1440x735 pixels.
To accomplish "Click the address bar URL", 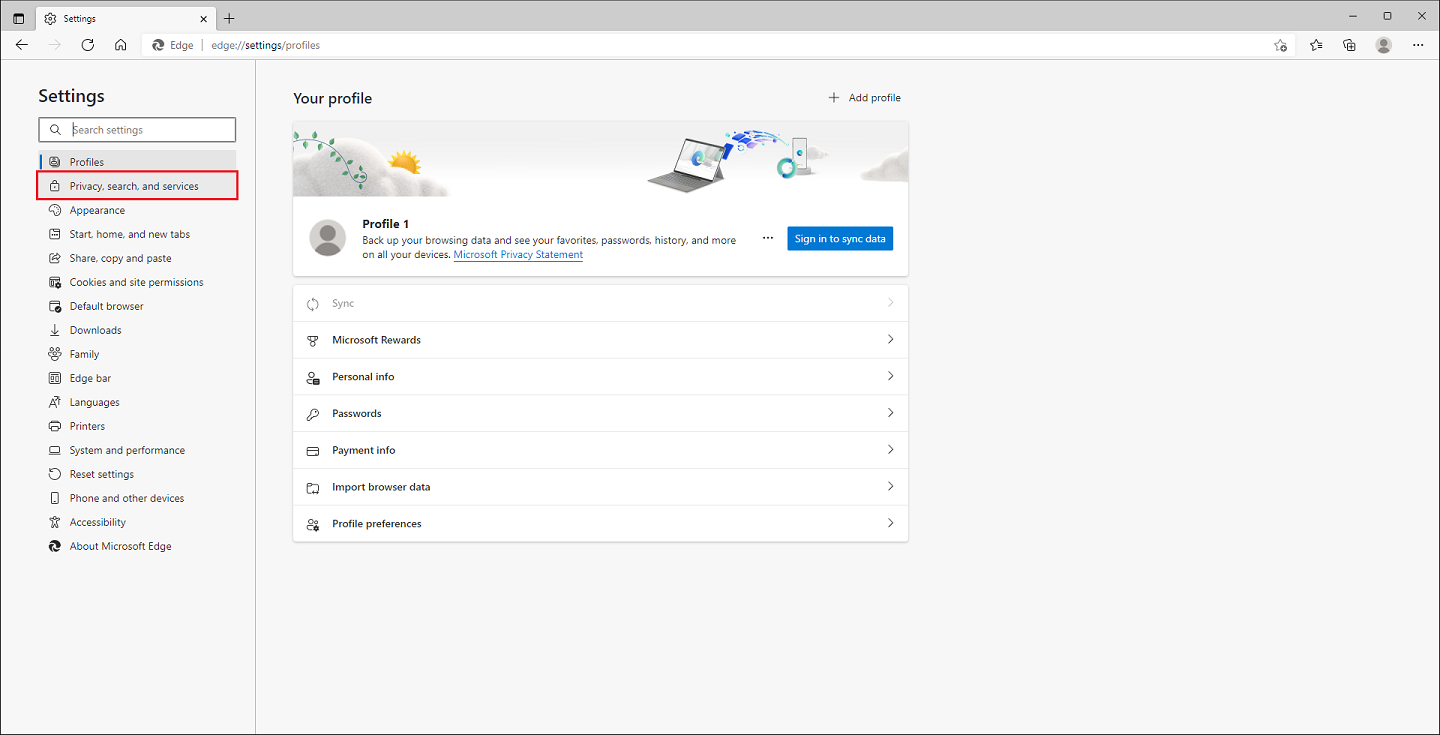I will [266, 45].
